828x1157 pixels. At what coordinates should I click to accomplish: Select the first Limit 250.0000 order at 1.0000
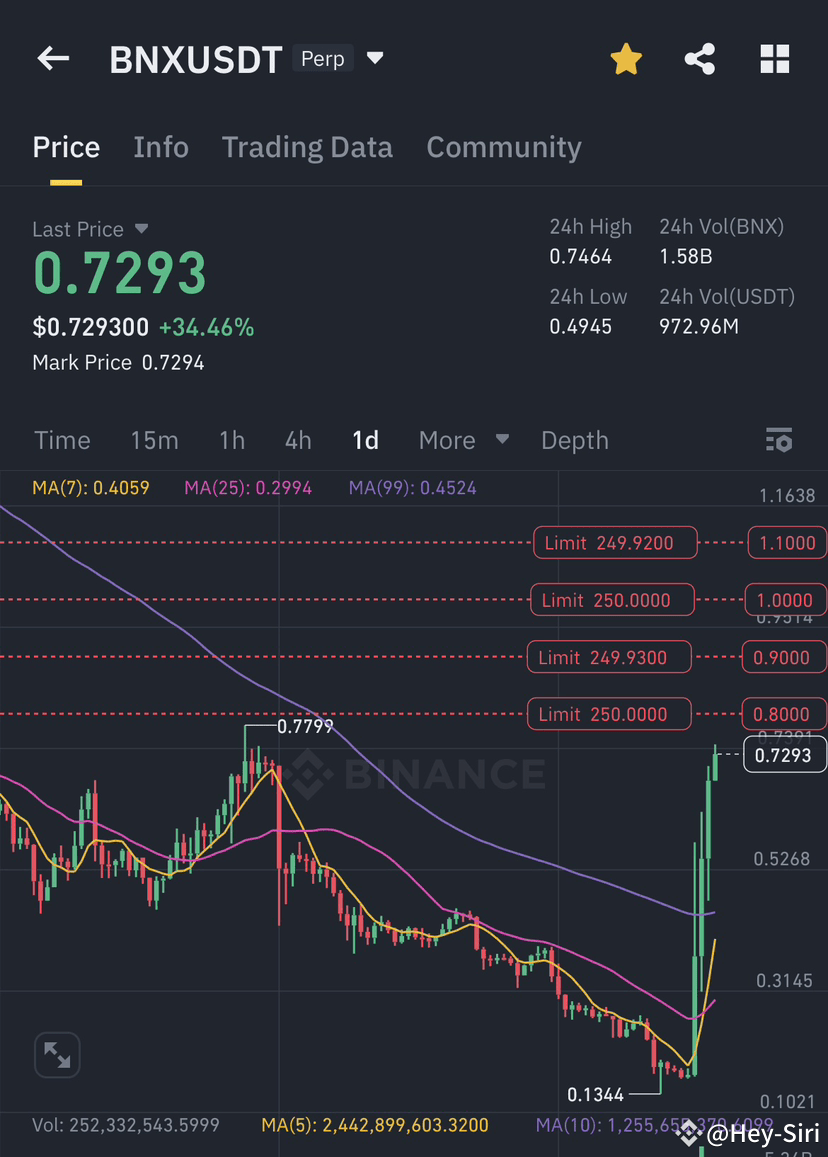613,600
